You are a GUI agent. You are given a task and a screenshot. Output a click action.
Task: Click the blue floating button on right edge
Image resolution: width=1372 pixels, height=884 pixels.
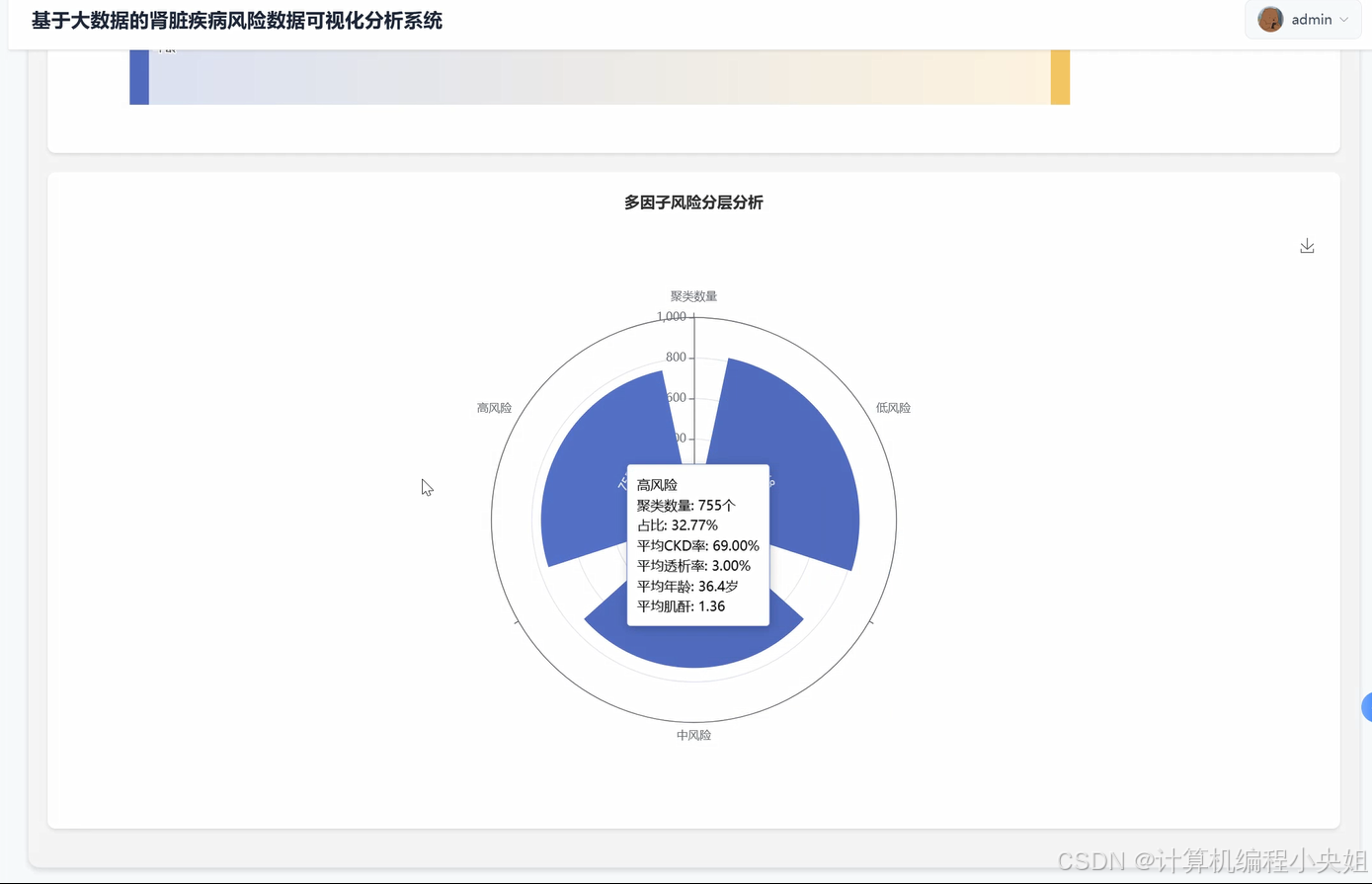click(x=1367, y=707)
